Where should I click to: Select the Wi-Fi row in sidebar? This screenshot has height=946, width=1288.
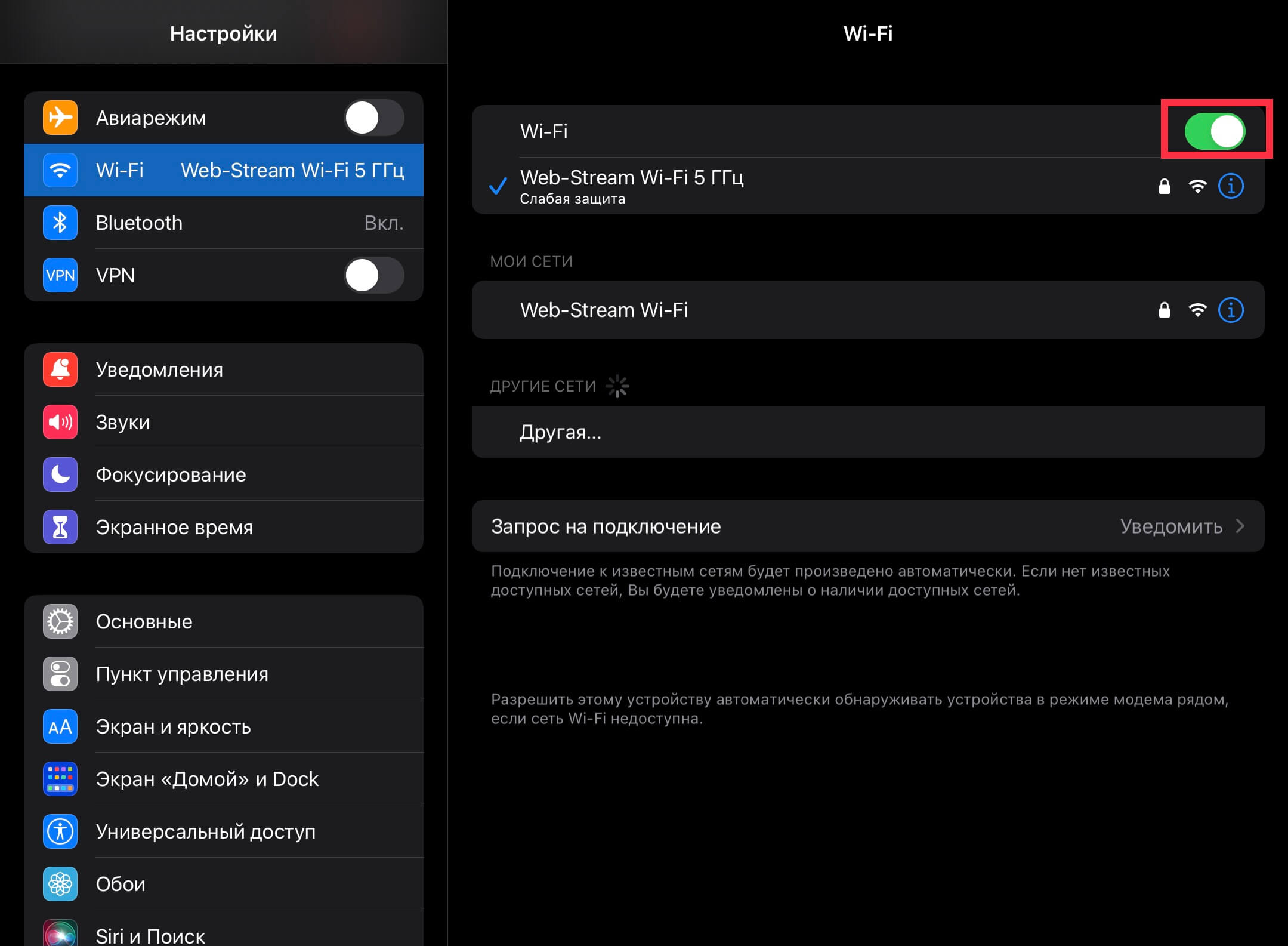[224, 170]
